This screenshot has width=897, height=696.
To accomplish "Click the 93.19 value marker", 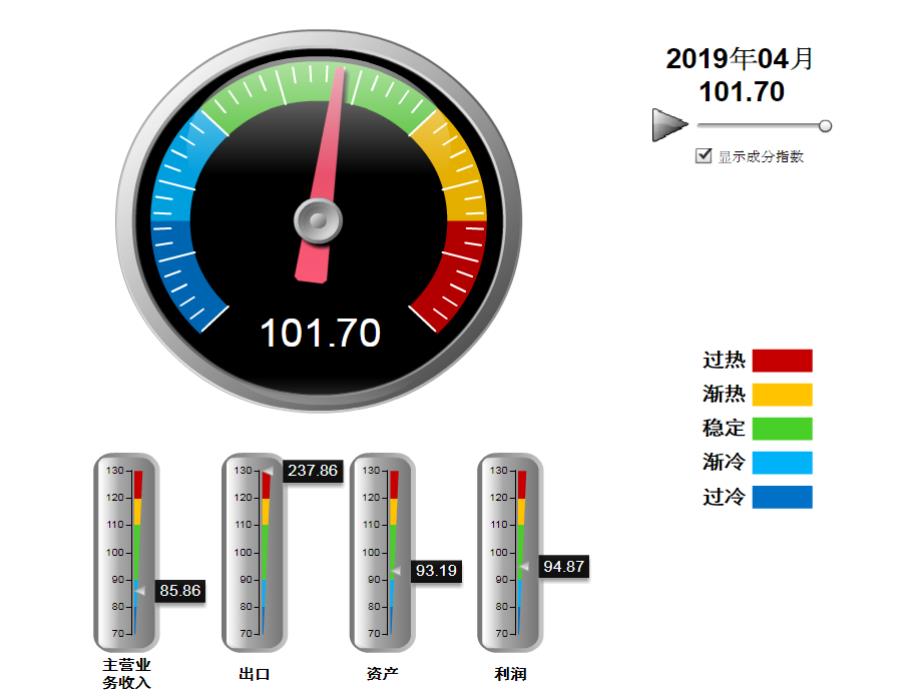I will pyautogui.click(x=436, y=571).
